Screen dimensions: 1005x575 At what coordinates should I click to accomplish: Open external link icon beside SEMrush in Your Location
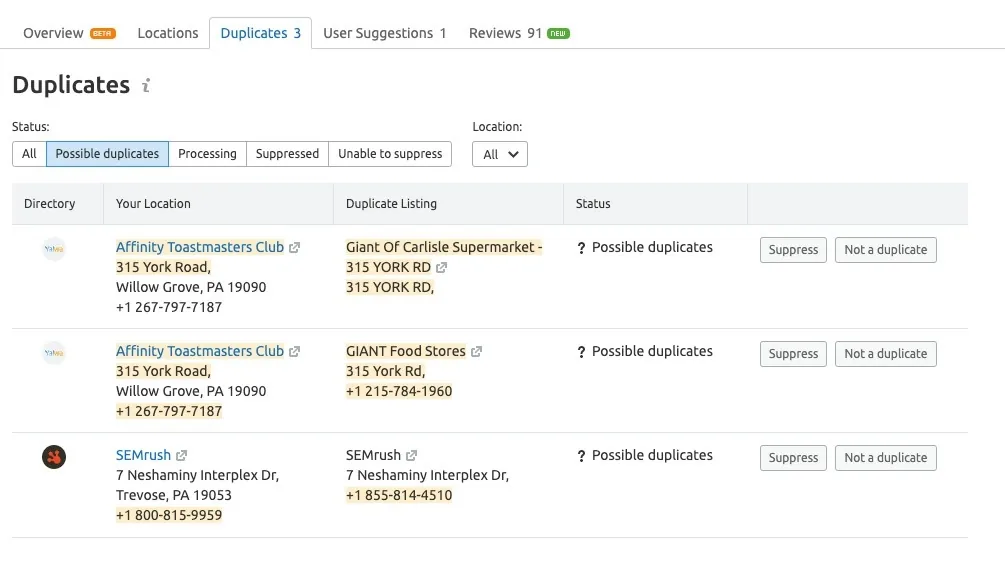point(181,455)
